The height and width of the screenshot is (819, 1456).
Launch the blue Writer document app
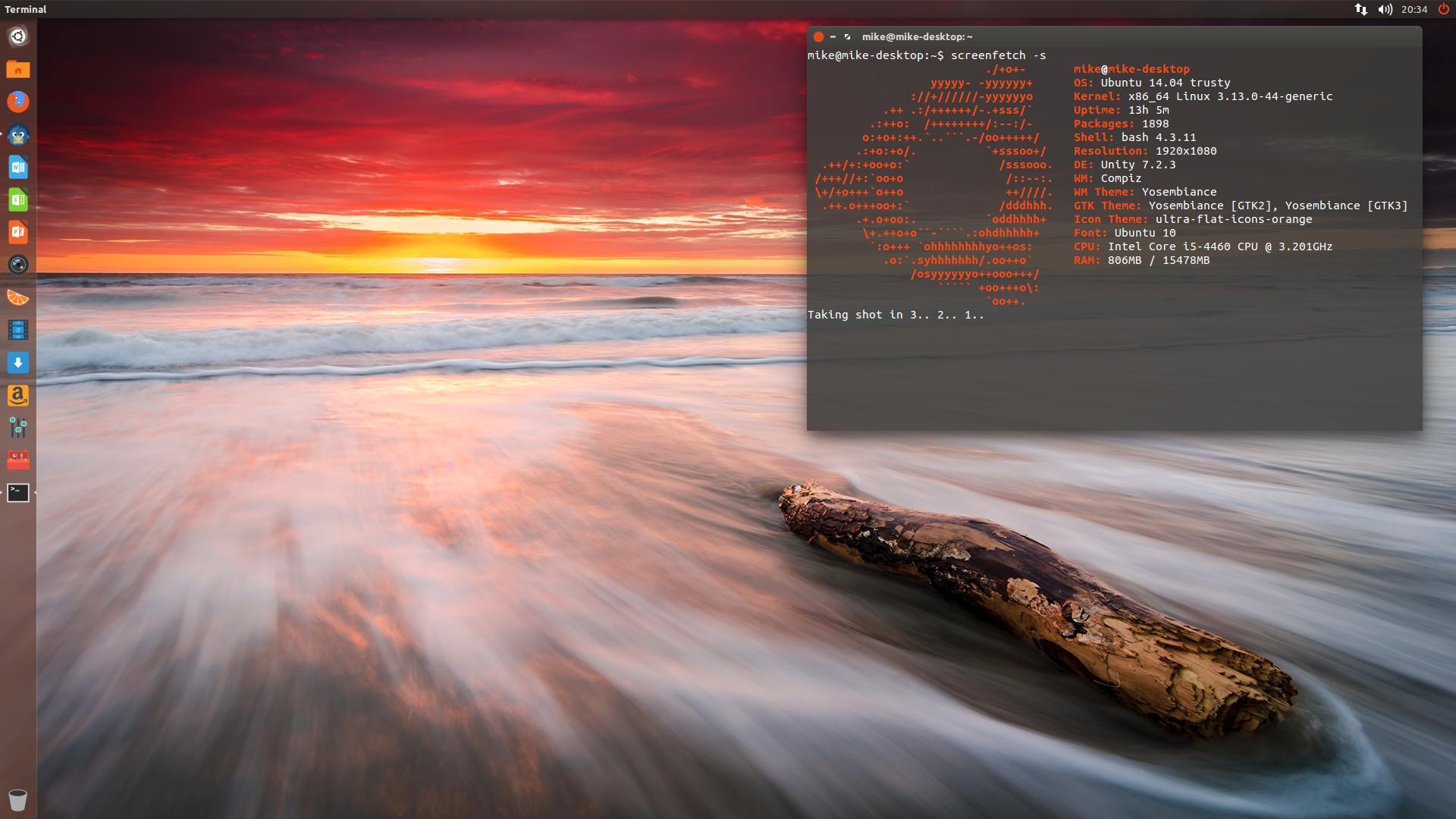tap(18, 167)
